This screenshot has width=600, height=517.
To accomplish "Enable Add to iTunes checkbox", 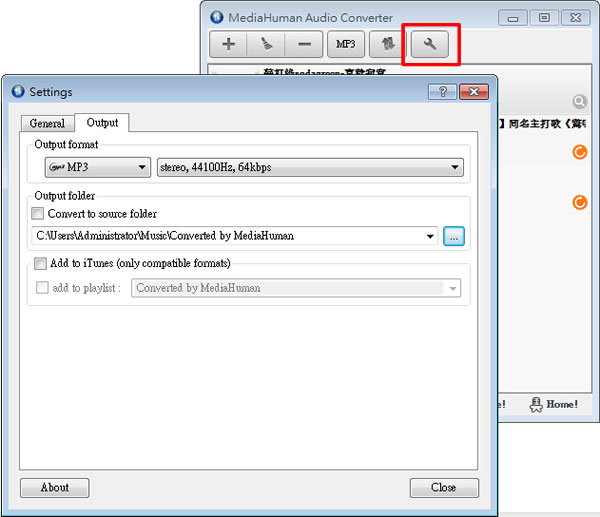I will point(40,263).
